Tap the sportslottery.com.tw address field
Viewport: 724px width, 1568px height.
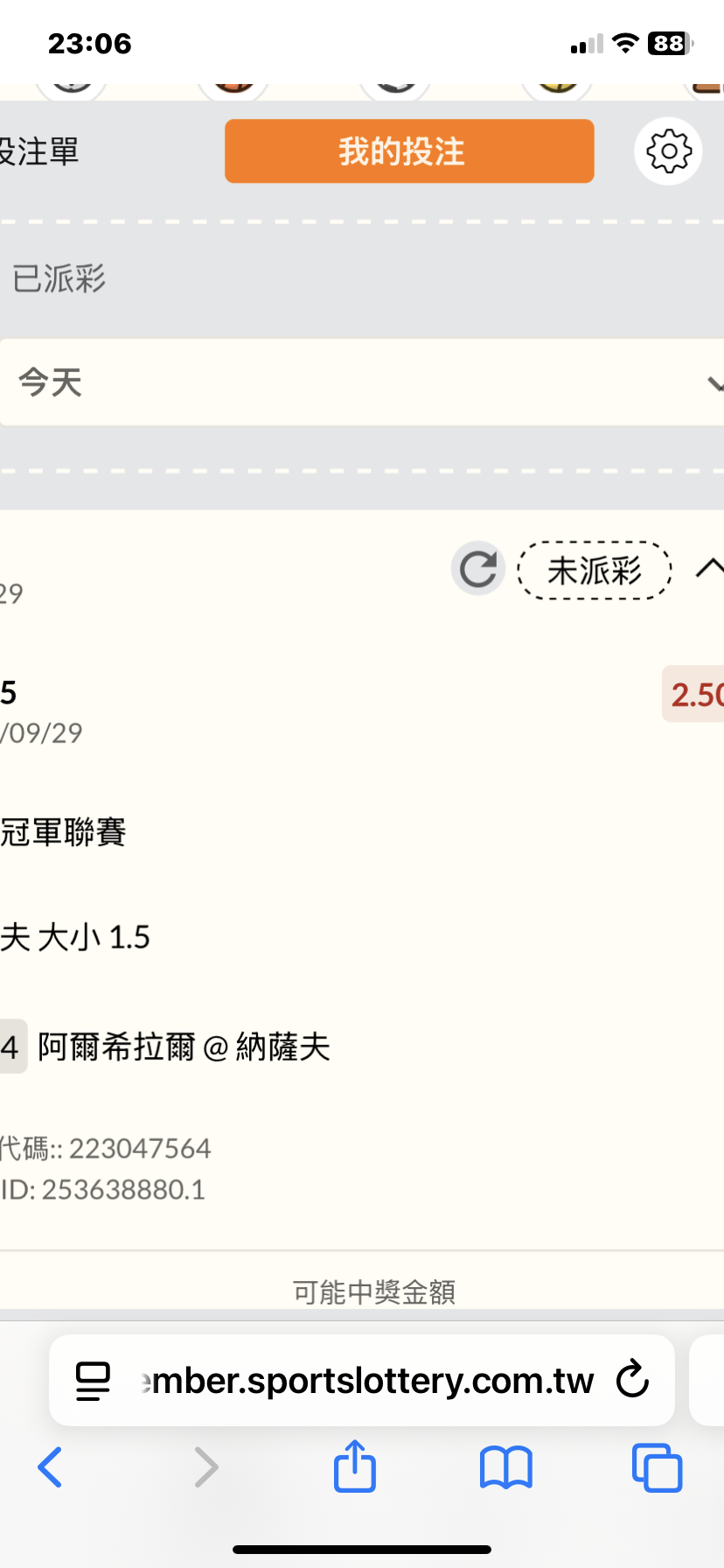(367, 1381)
